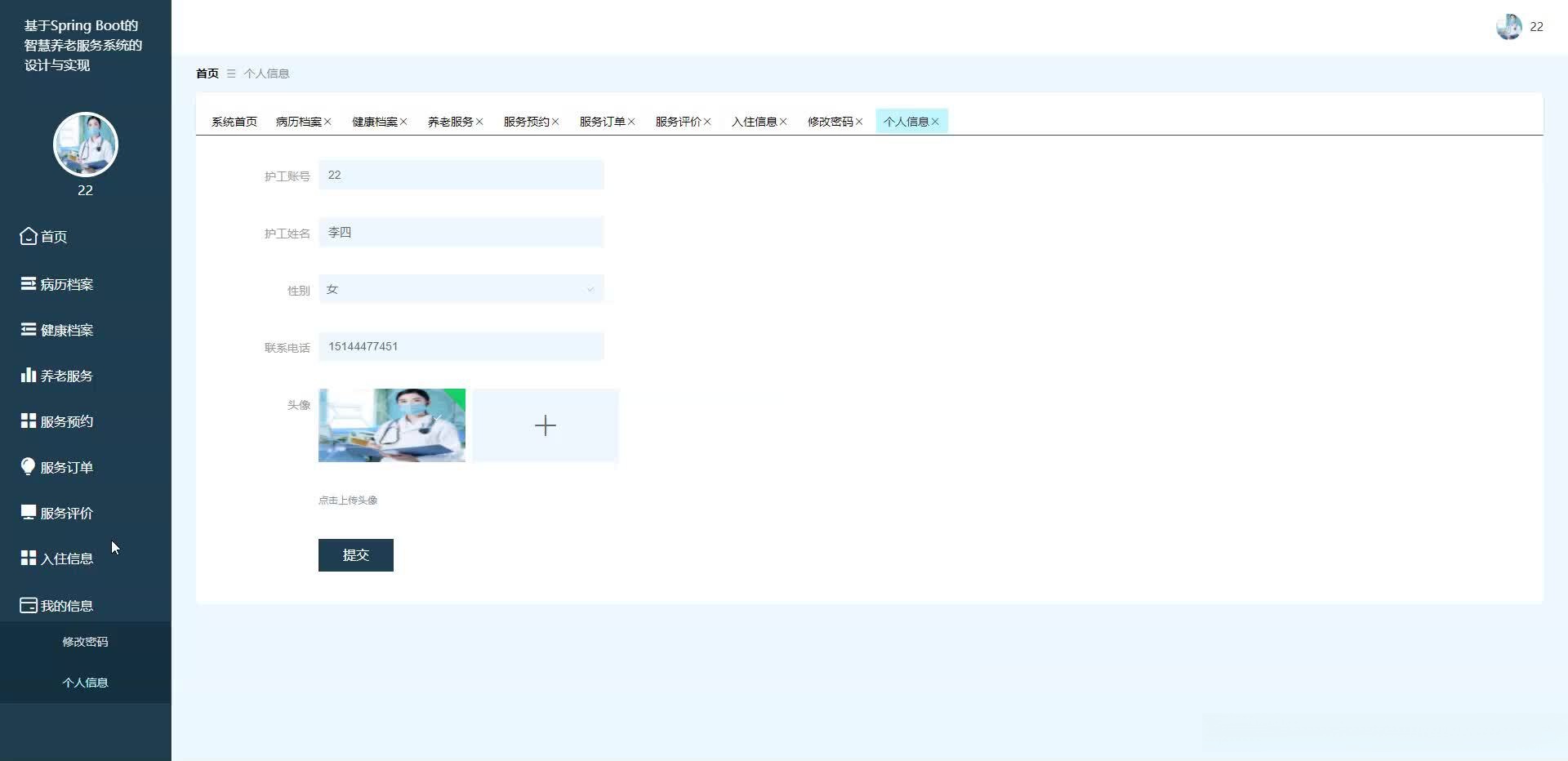Switch to the 系统首页 tab
The height and width of the screenshot is (761, 1568).
[234, 122]
